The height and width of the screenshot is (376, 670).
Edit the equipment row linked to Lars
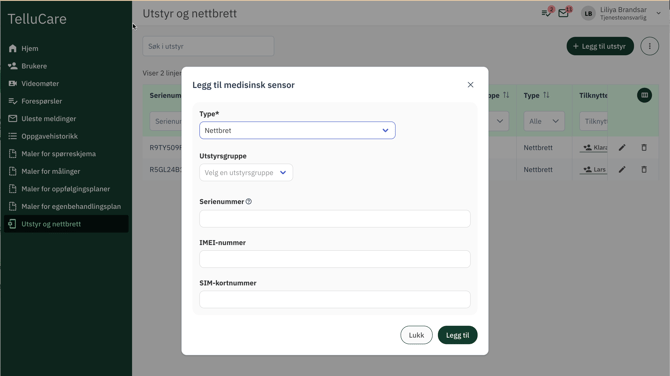click(622, 170)
